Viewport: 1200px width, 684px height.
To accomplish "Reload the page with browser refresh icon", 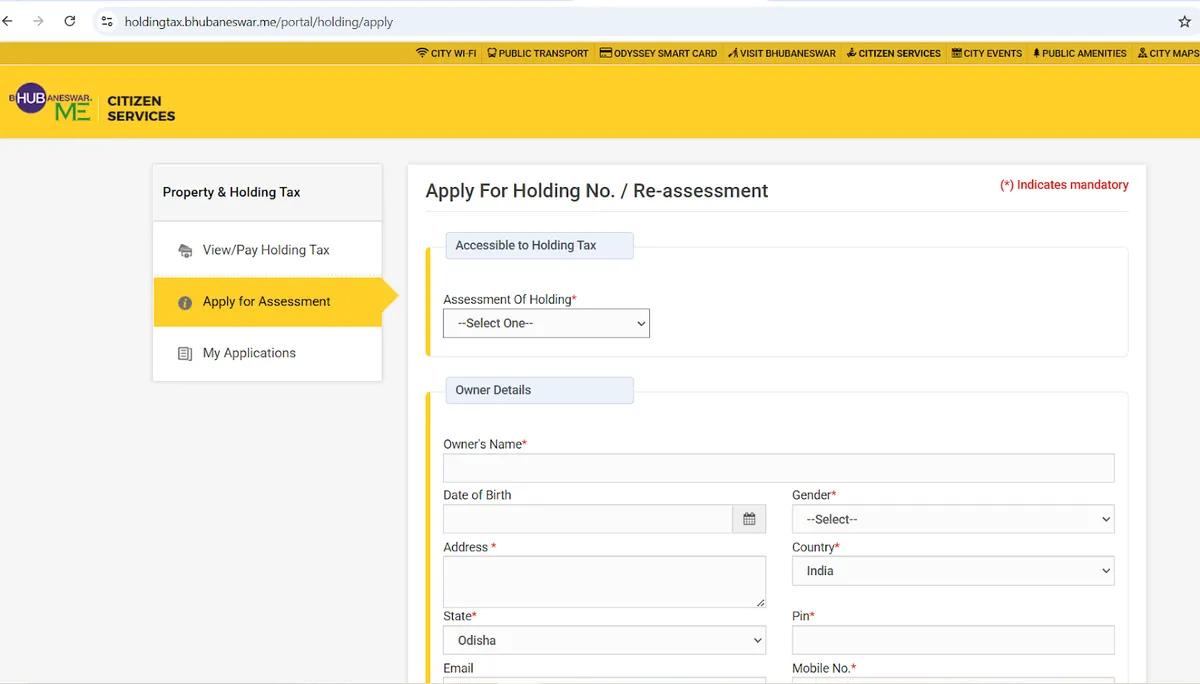I will (69, 21).
